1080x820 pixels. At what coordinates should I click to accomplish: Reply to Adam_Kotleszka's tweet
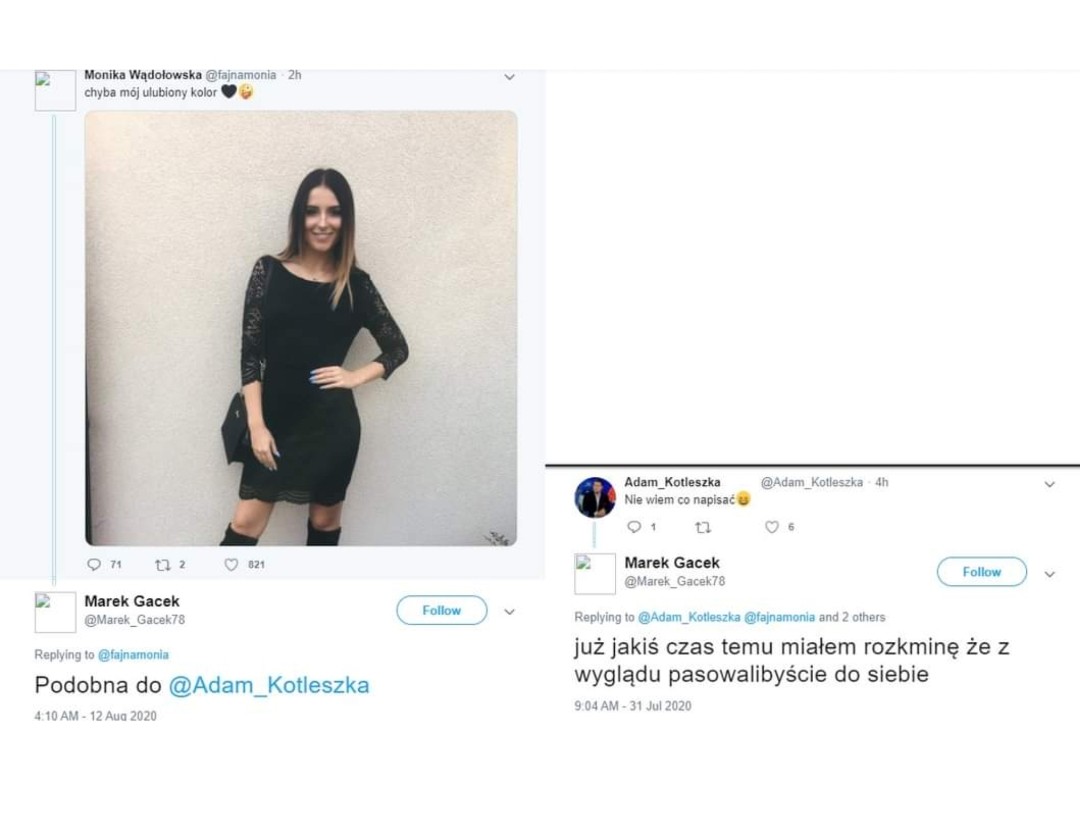(633, 527)
